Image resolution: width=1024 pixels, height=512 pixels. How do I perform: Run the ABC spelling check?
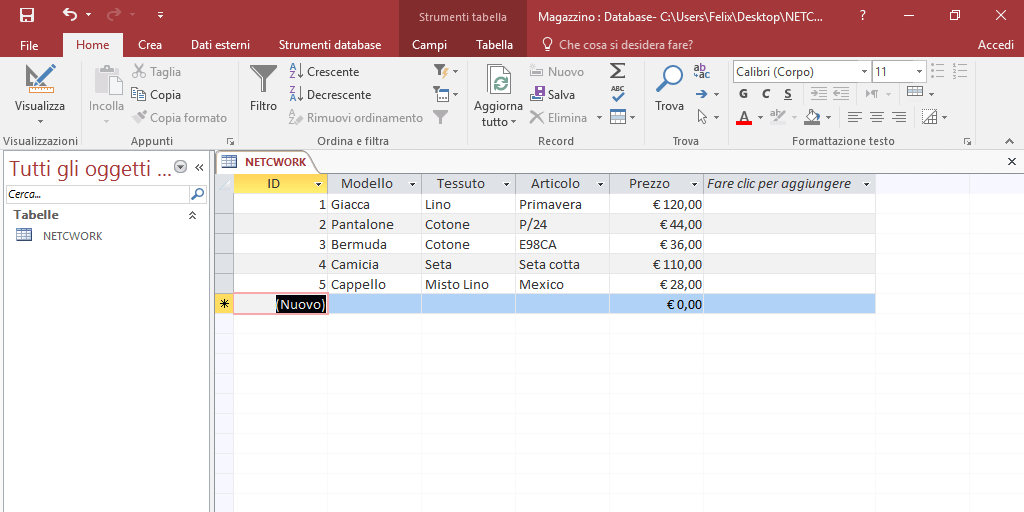pyautogui.click(x=618, y=93)
